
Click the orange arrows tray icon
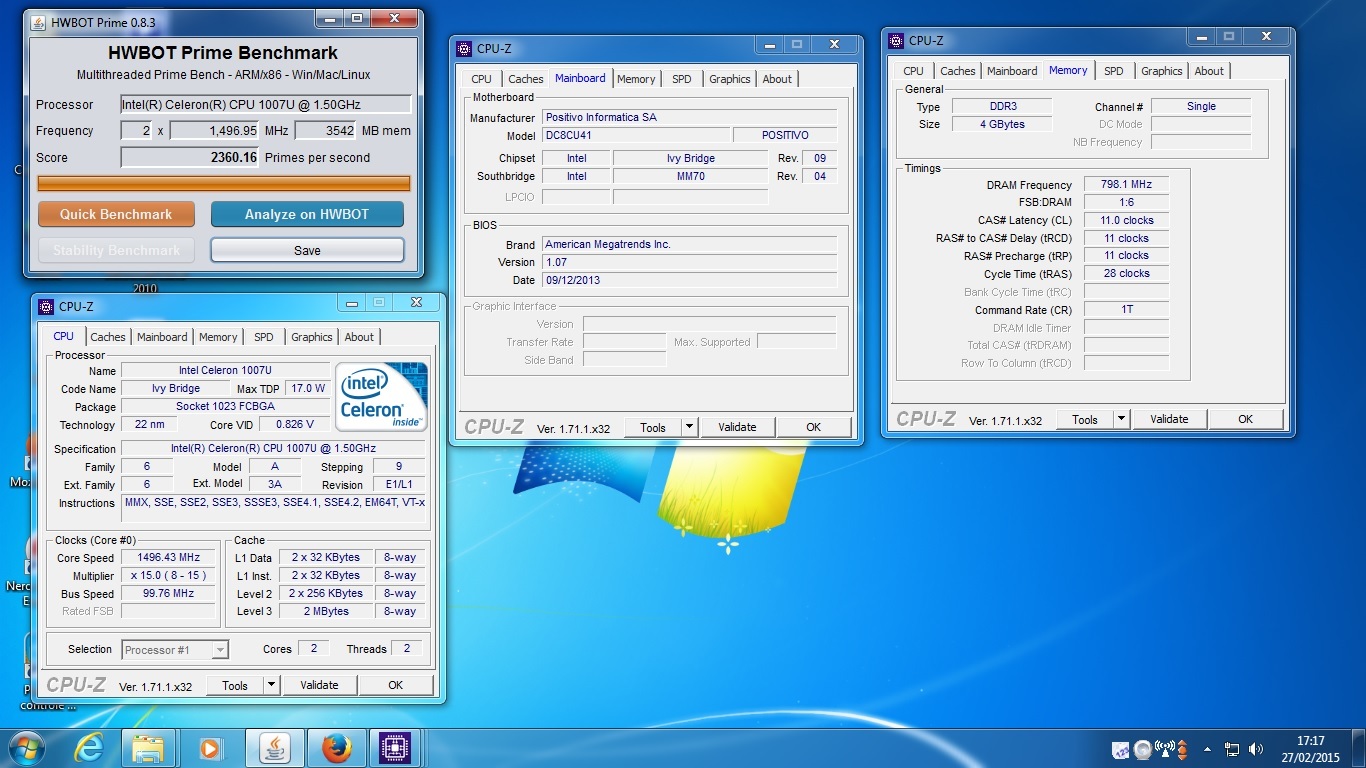click(1182, 749)
